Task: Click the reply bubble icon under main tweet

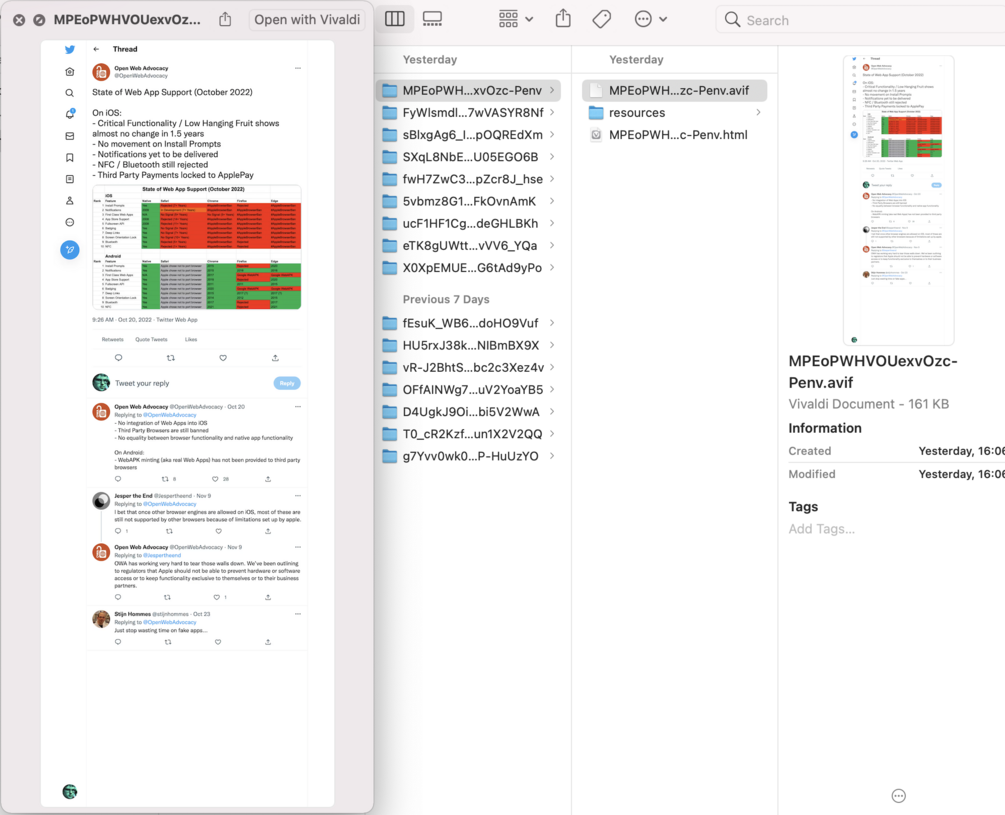Action: coord(119,358)
